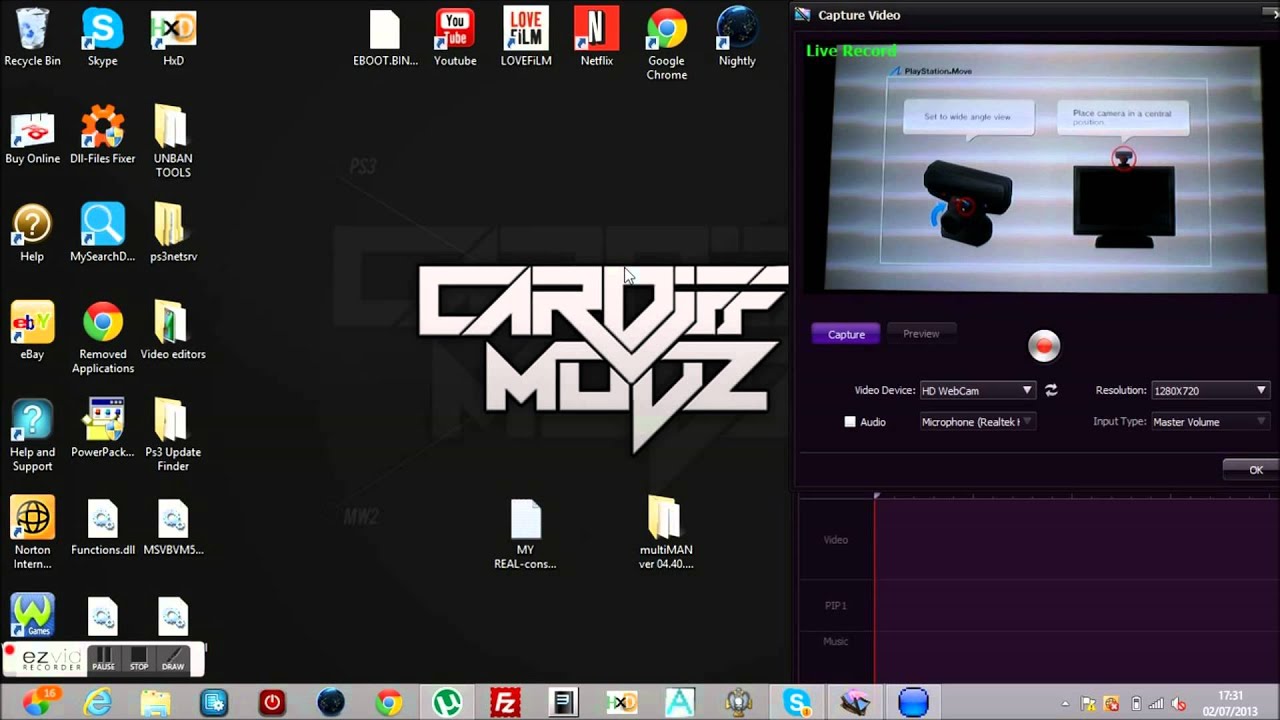The width and height of the screenshot is (1280, 720).
Task: Select the Ps3 Update Finder folder
Action: click(x=173, y=436)
